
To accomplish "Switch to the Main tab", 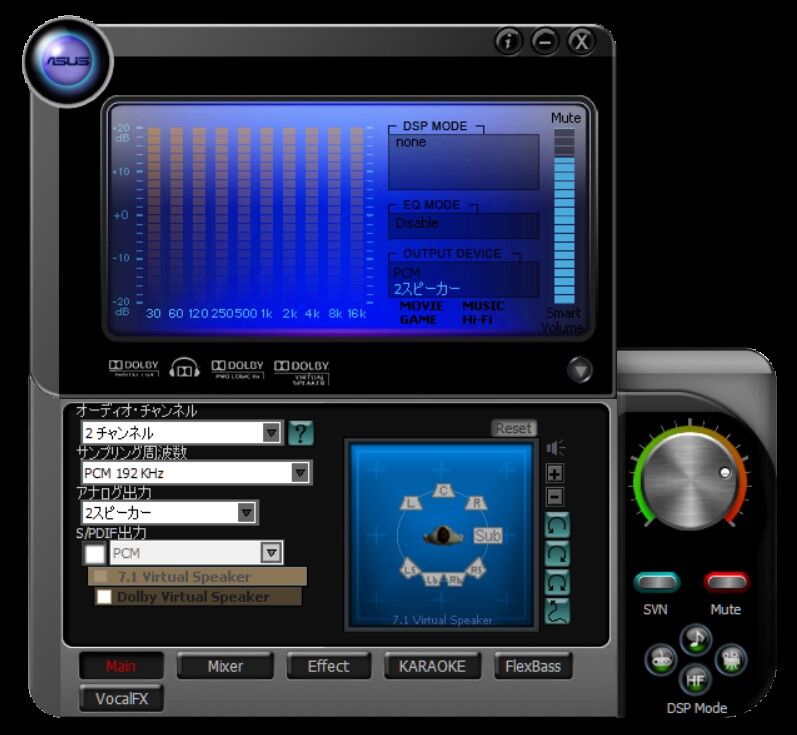I will [x=121, y=666].
